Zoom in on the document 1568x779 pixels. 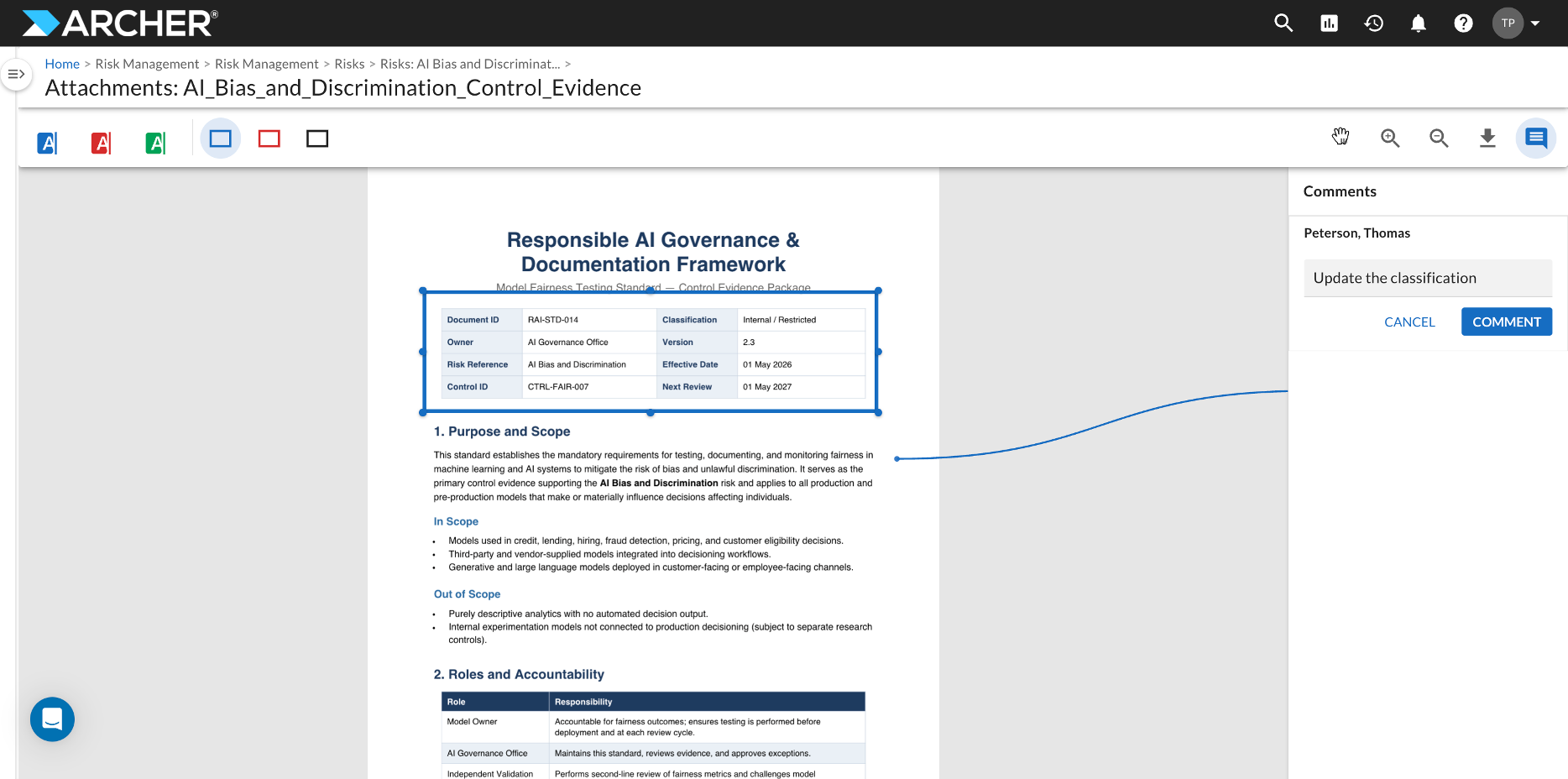tap(1390, 139)
